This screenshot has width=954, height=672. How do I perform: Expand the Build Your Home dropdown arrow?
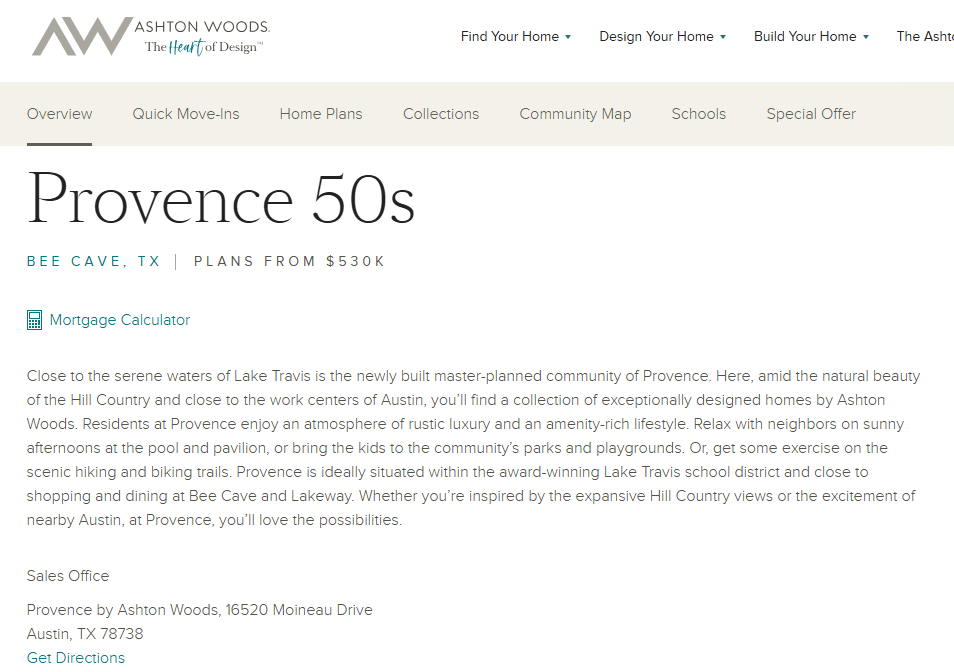[866, 37]
